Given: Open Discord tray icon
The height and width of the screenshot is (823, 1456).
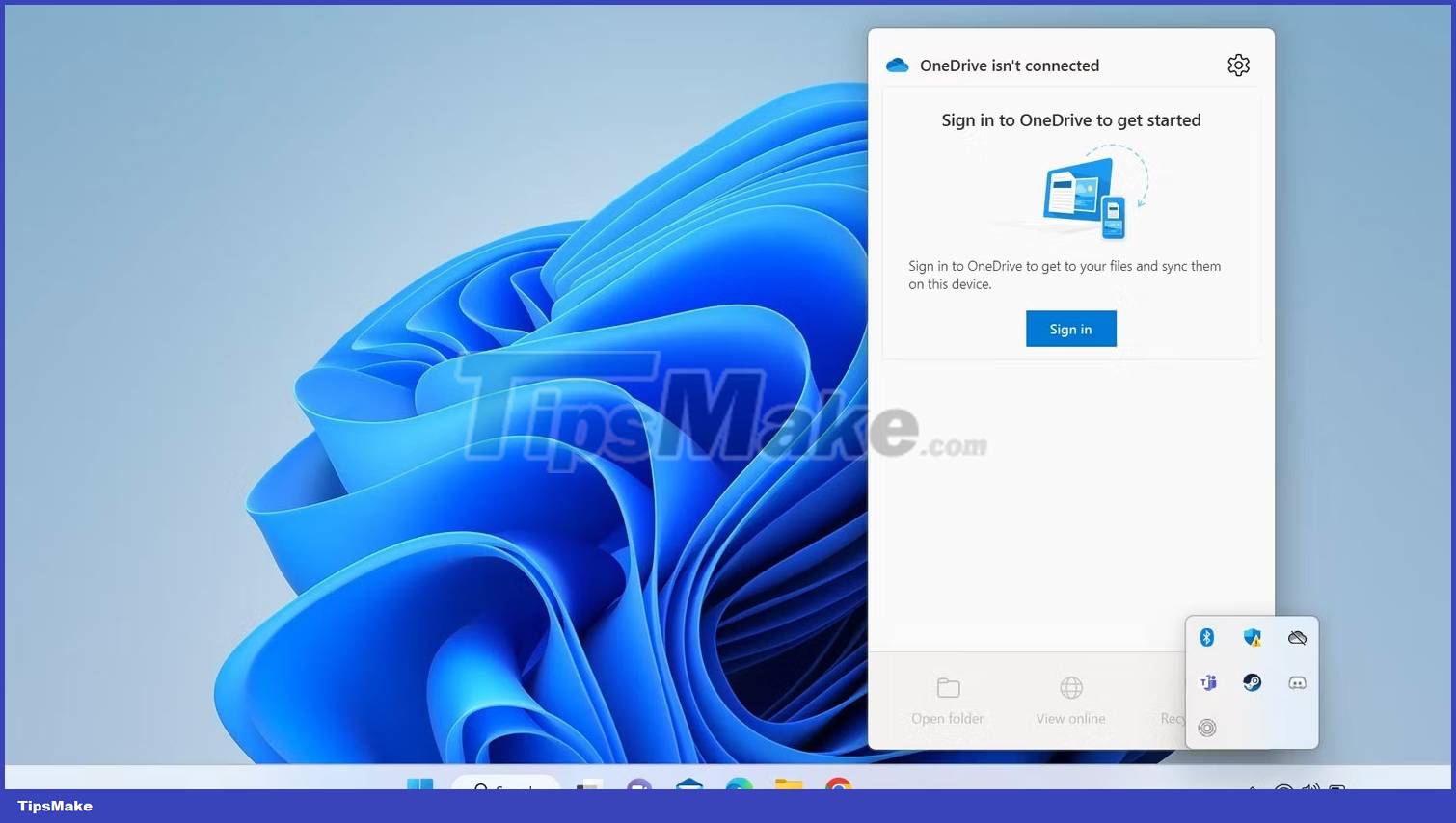Looking at the screenshot, I should 1297,682.
